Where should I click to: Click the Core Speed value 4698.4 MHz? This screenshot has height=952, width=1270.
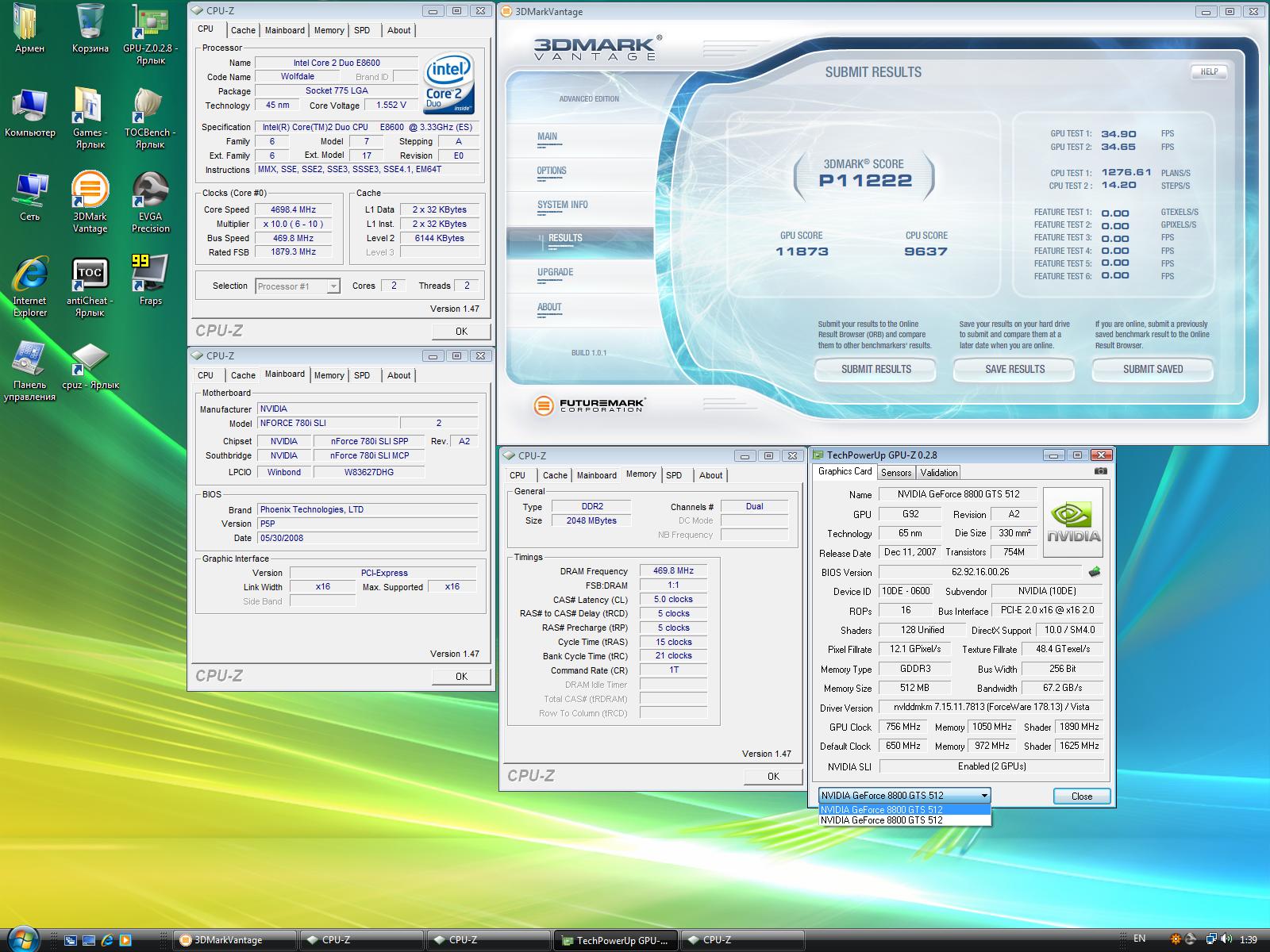(x=293, y=210)
